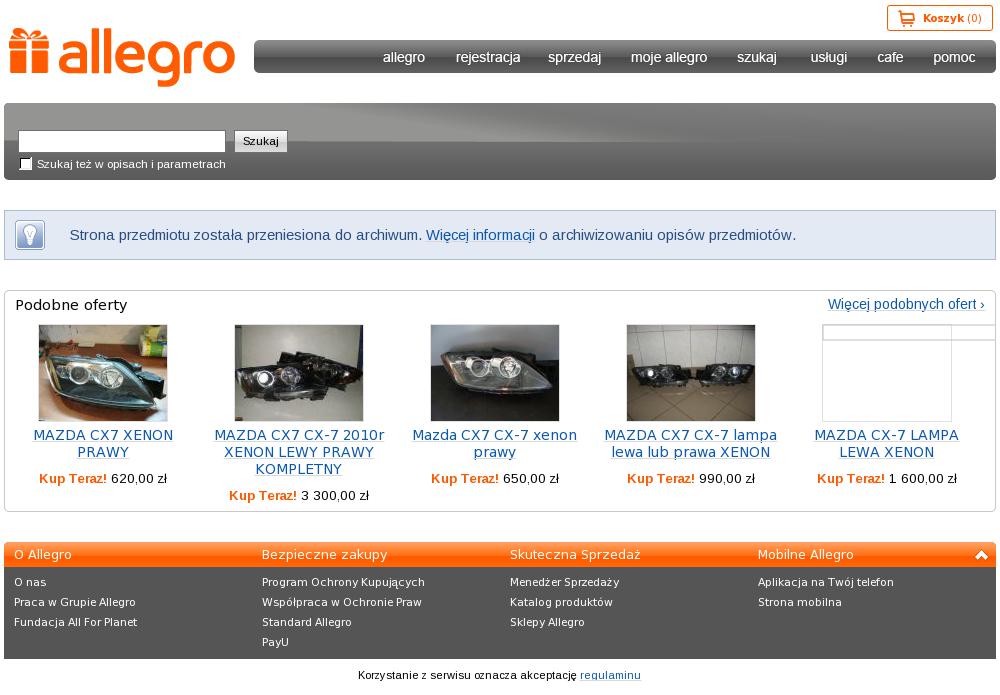The width and height of the screenshot is (1000, 695).
Task: Open the blank LAMPA LEWA XENON thumbnail
Action: coord(886,373)
